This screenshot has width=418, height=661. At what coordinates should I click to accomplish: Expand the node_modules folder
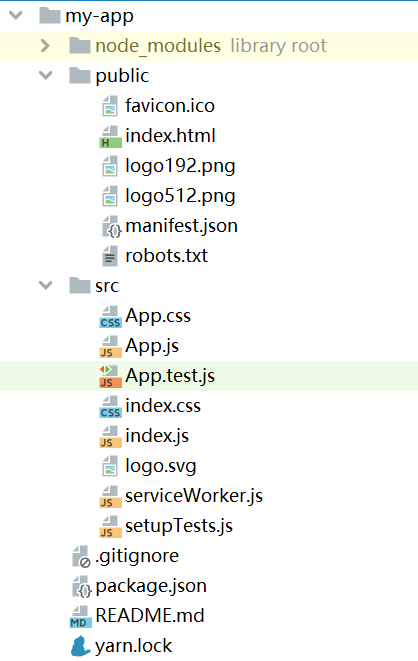[x=45, y=46]
